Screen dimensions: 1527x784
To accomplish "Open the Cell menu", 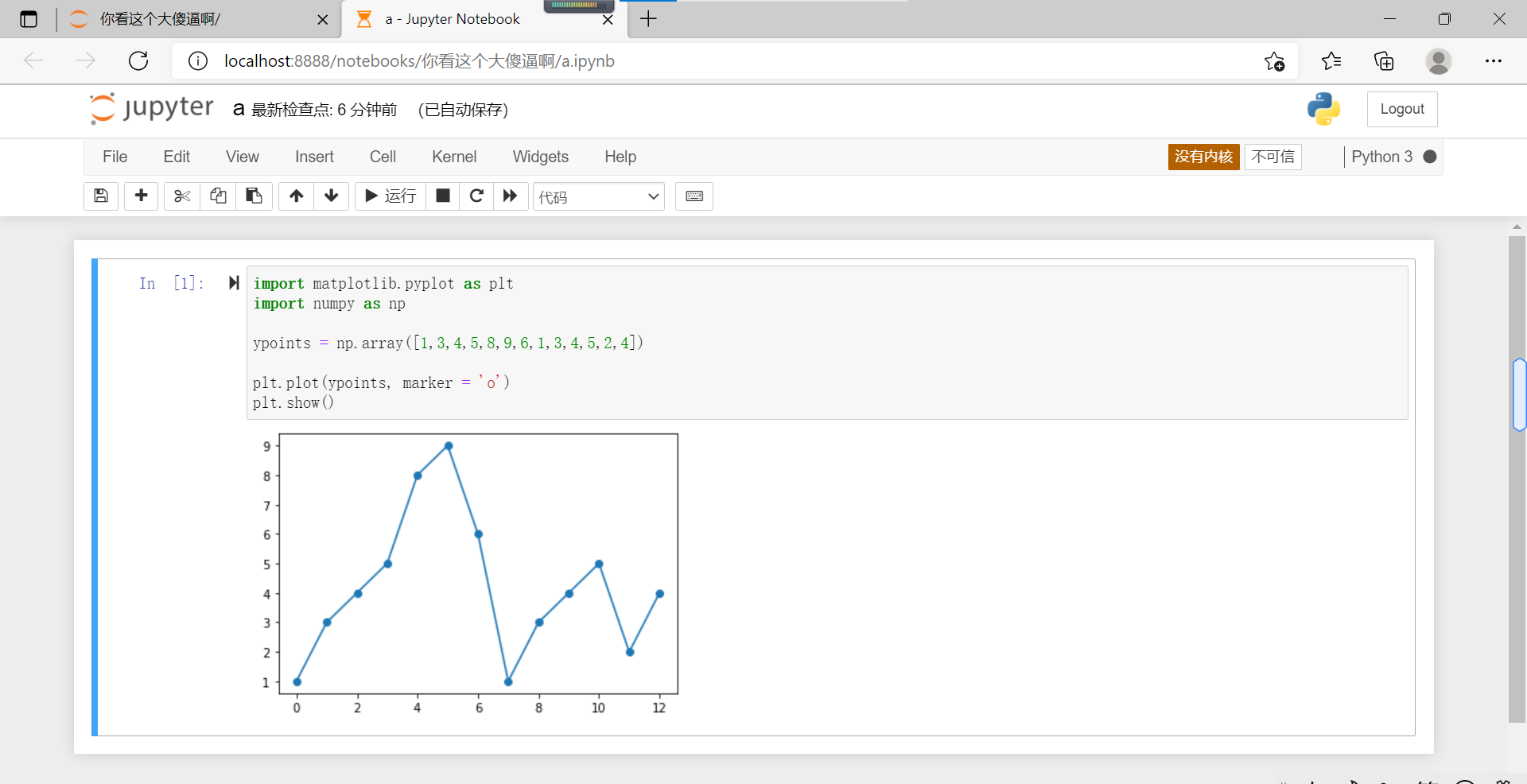I will (x=383, y=157).
